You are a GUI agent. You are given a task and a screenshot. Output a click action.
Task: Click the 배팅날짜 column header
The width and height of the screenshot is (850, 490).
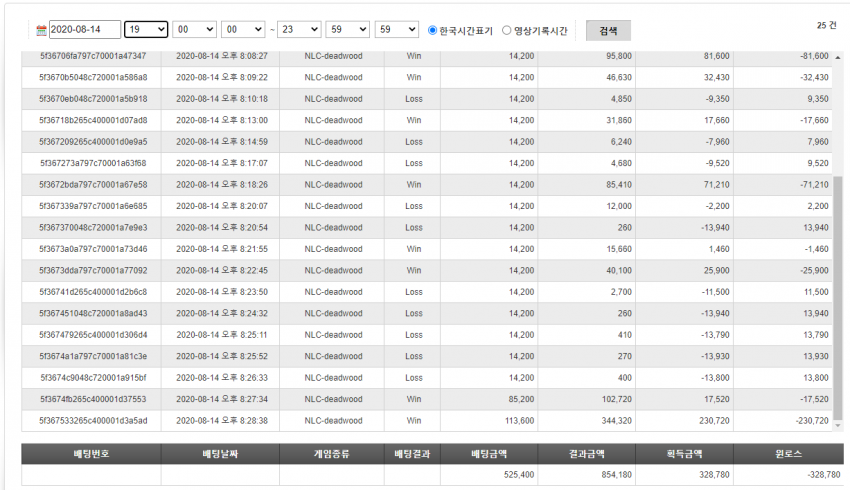click(220, 454)
